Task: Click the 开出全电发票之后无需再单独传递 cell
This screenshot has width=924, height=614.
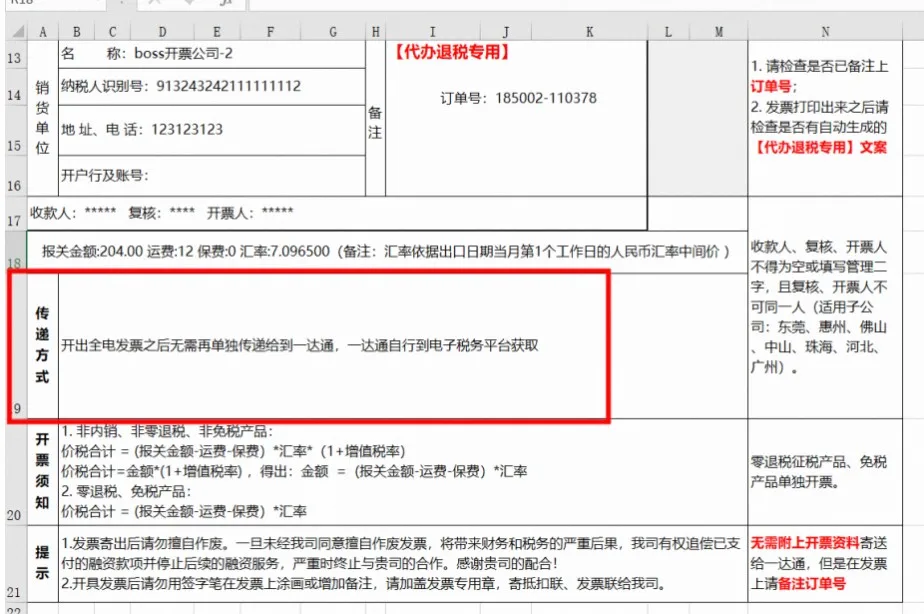Action: click(402, 346)
